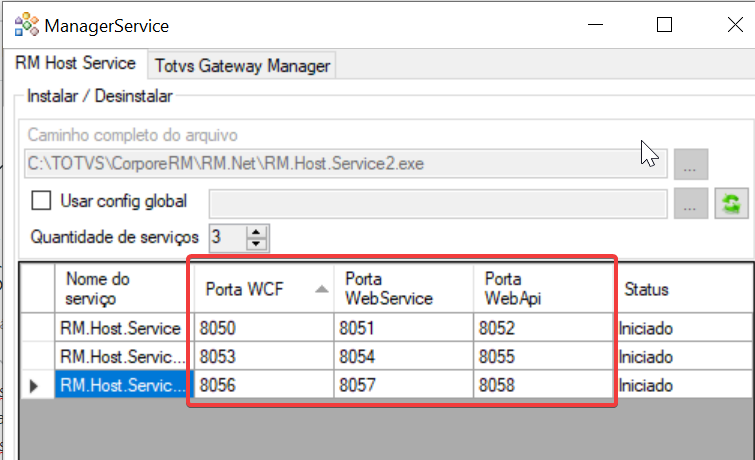
Task: Click the Quantidade de serviços number field
Action: (x=227, y=237)
